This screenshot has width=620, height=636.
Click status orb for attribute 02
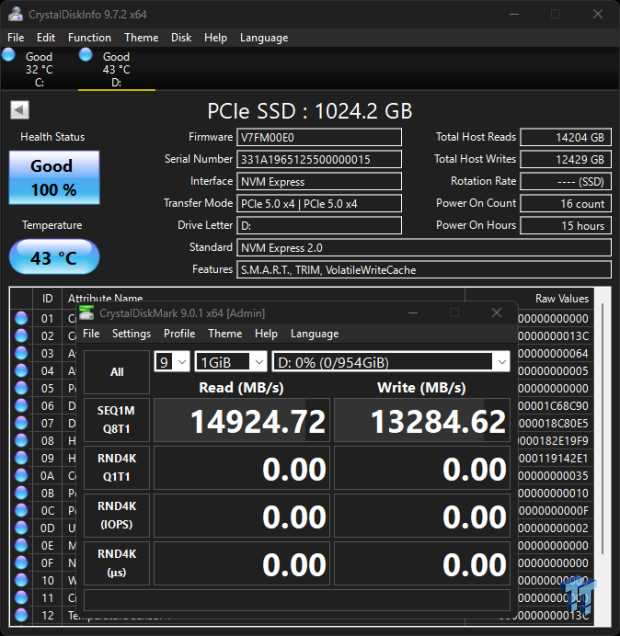(21, 336)
